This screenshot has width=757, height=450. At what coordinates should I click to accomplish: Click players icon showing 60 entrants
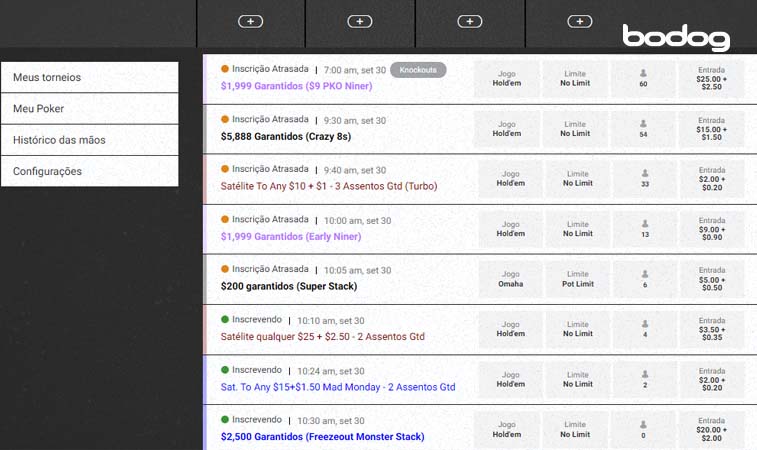(x=642, y=73)
